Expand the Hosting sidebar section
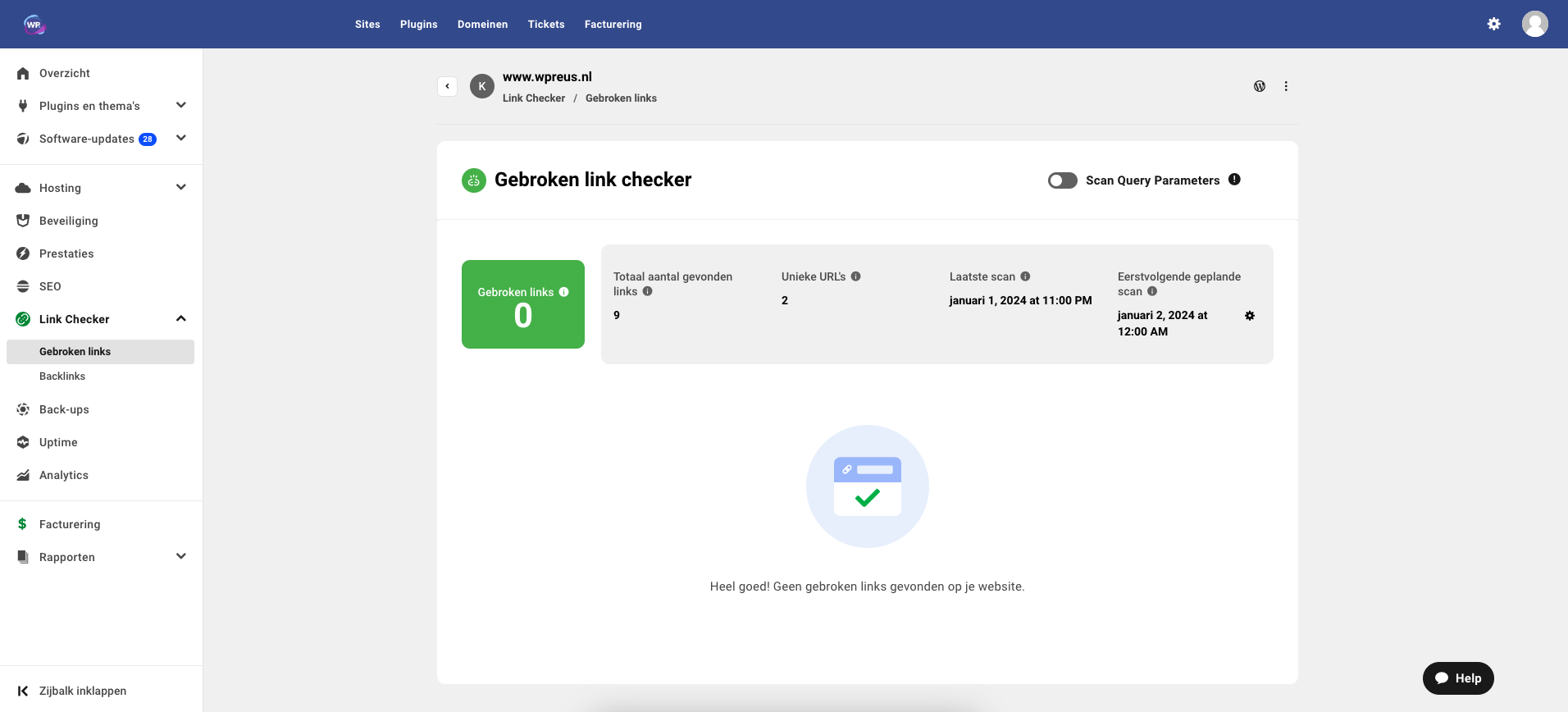The width and height of the screenshot is (1568, 712). pos(181,188)
